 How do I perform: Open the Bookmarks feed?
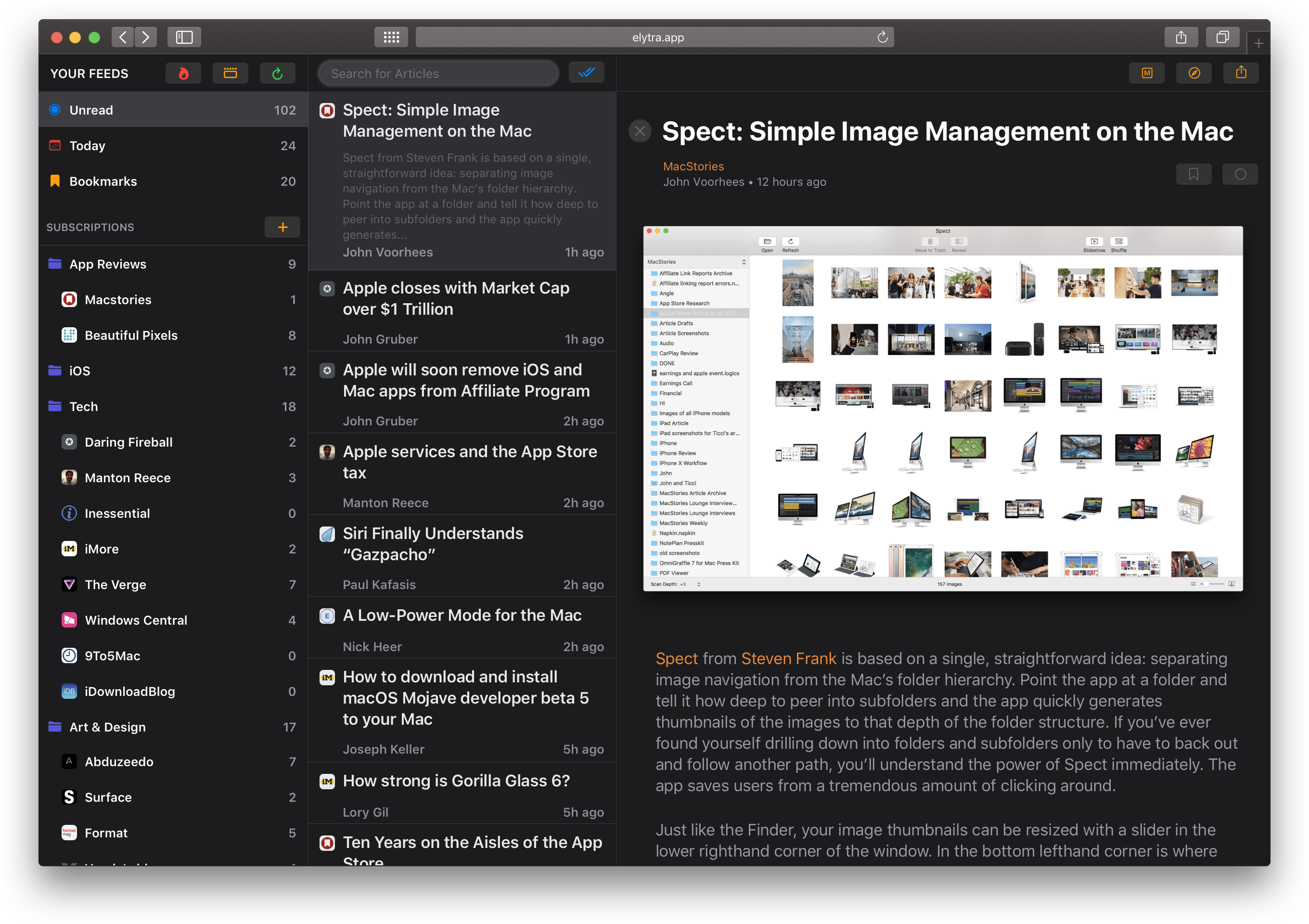[173, 180]
